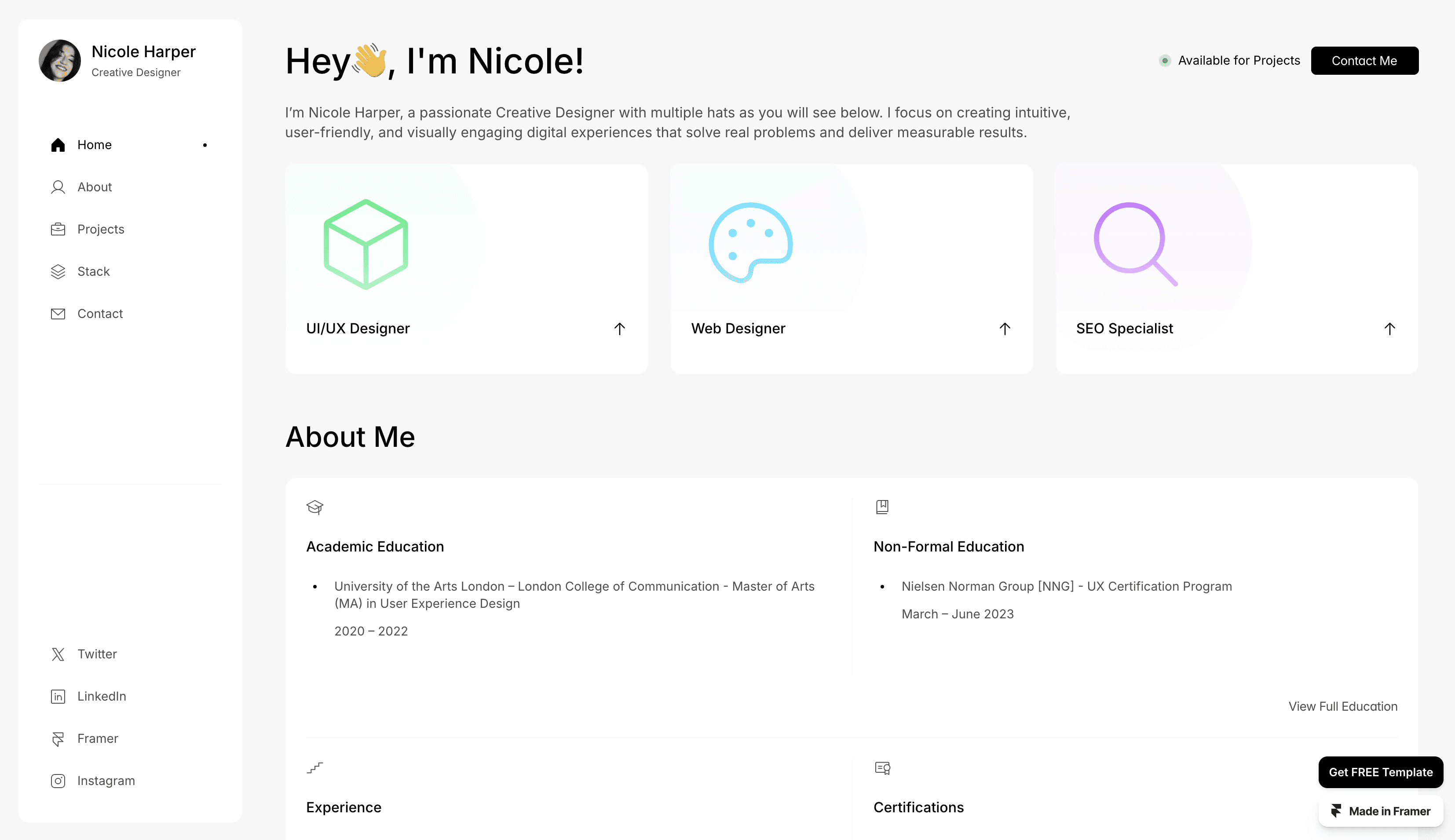Click the About person icon
1455x840 pixels.
[x=58, y=187]
